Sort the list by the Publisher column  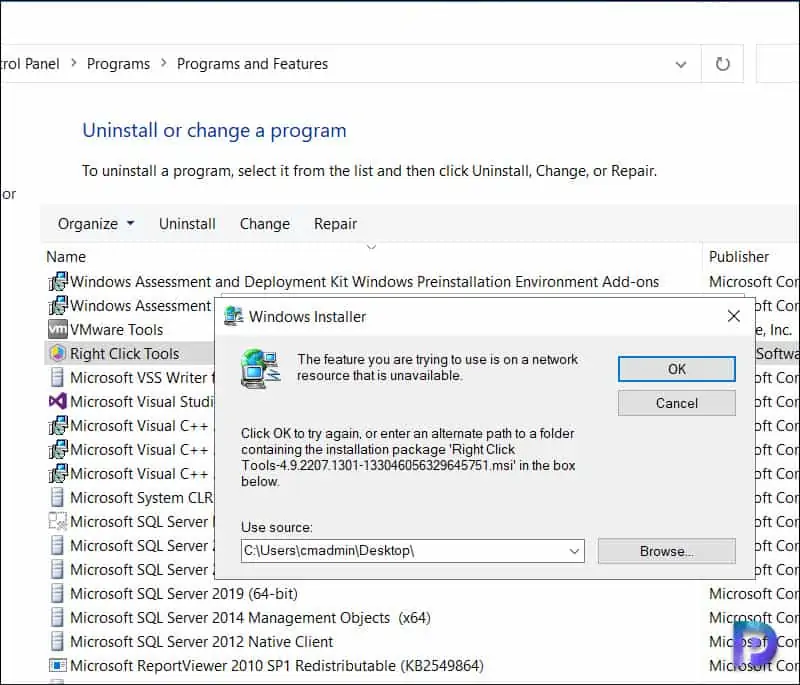pyautogui.click(x=738, y=257)
